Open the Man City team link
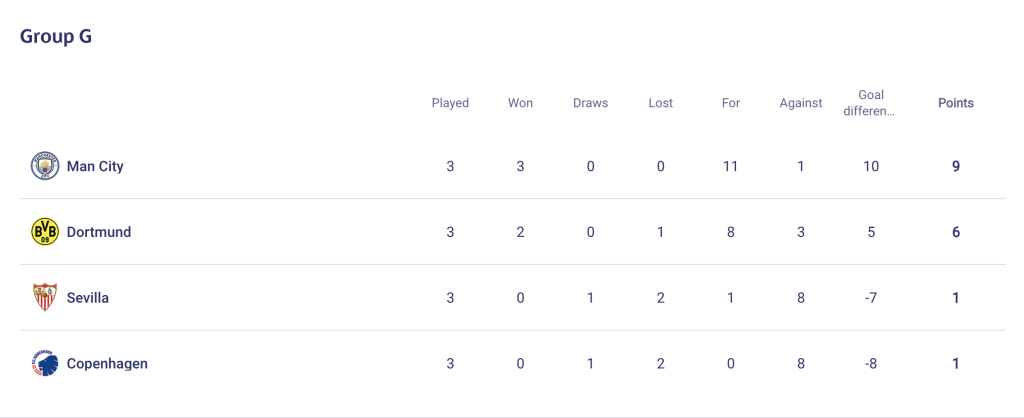The width and height of the screenshot is (1024, 418). 95,166
